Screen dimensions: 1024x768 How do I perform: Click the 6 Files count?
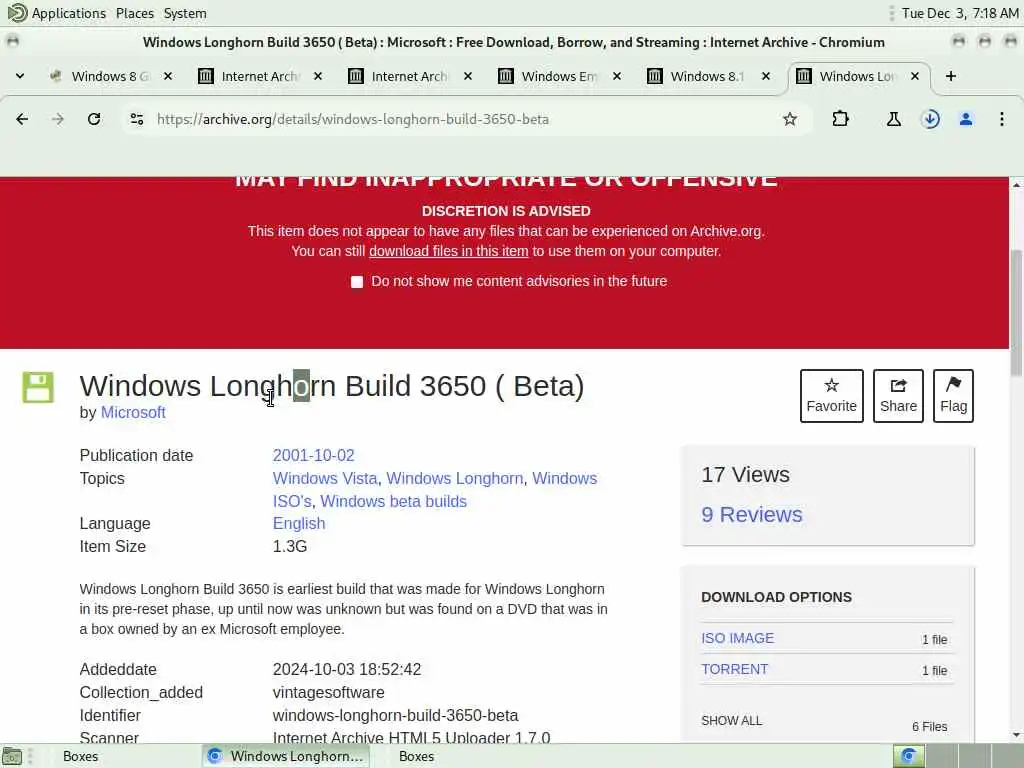coord(929,726)
